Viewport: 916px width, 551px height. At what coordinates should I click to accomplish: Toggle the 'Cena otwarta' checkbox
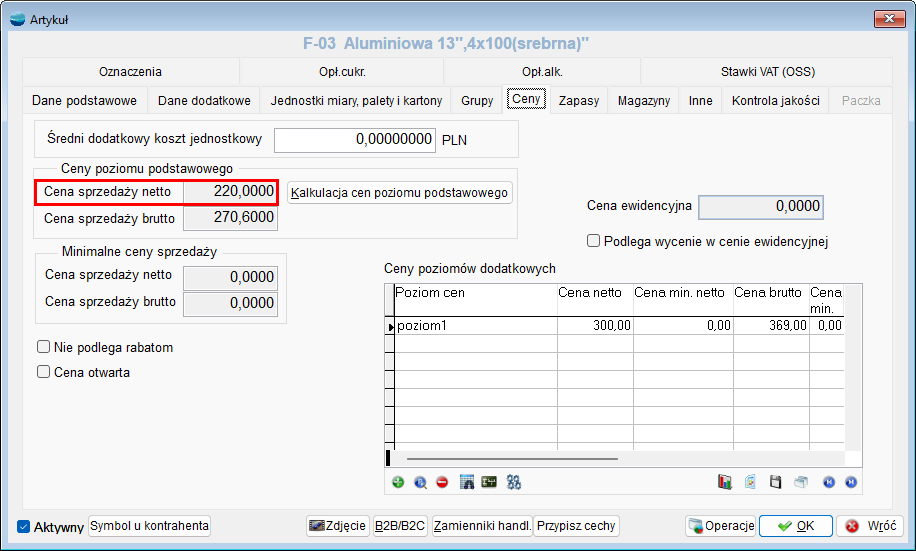(x=44, y=372)
